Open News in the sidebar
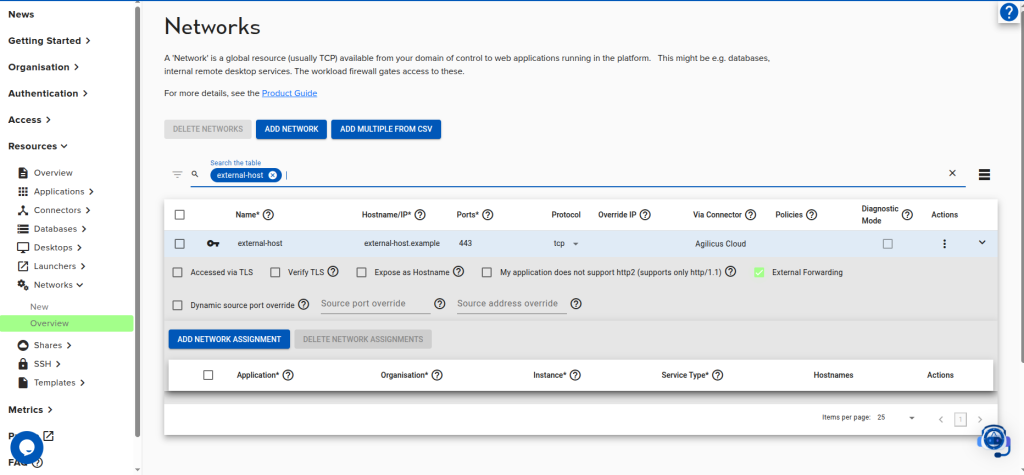The height and width of the screenshot is (475, 1024). [21, 14]
